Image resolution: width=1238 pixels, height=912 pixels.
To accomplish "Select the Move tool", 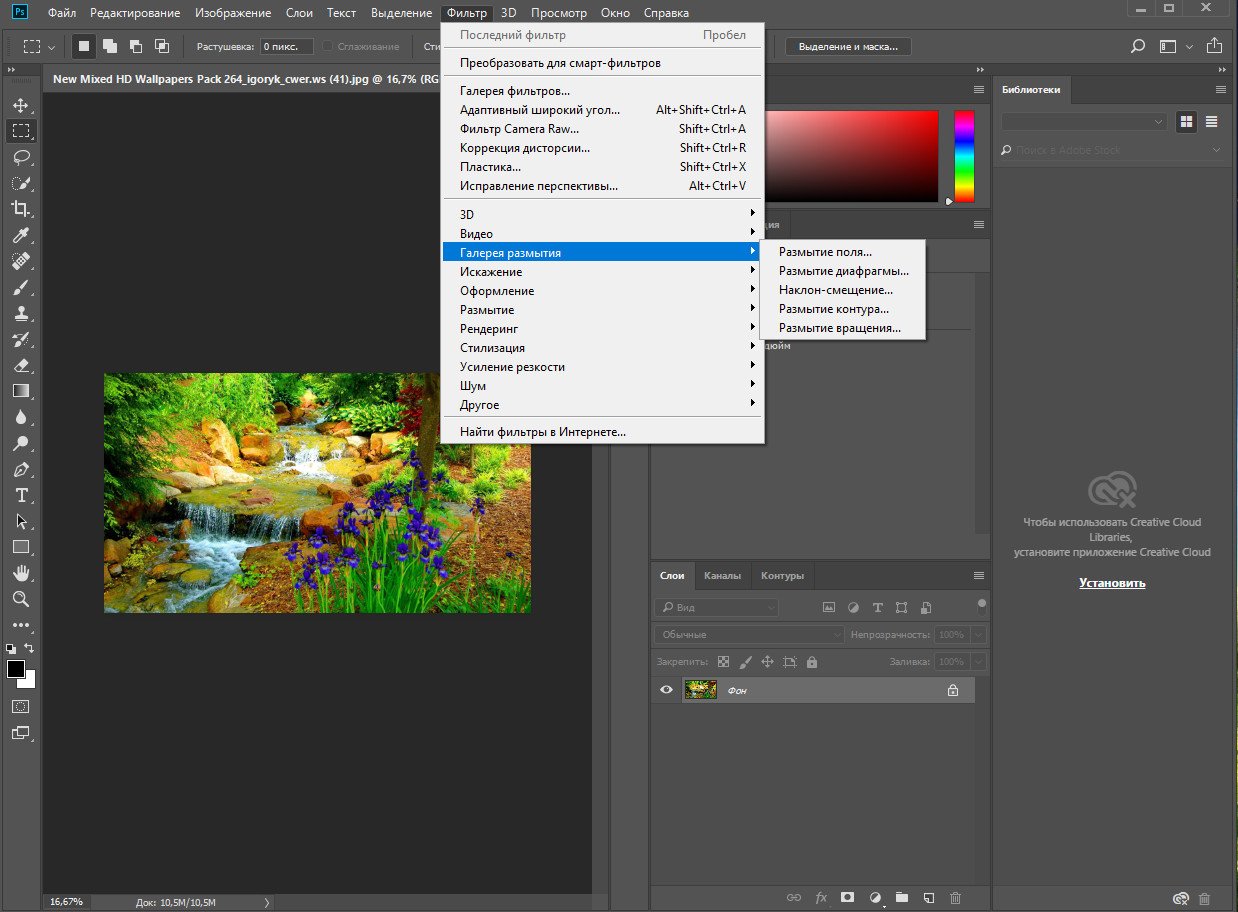I will coord(20,105).
